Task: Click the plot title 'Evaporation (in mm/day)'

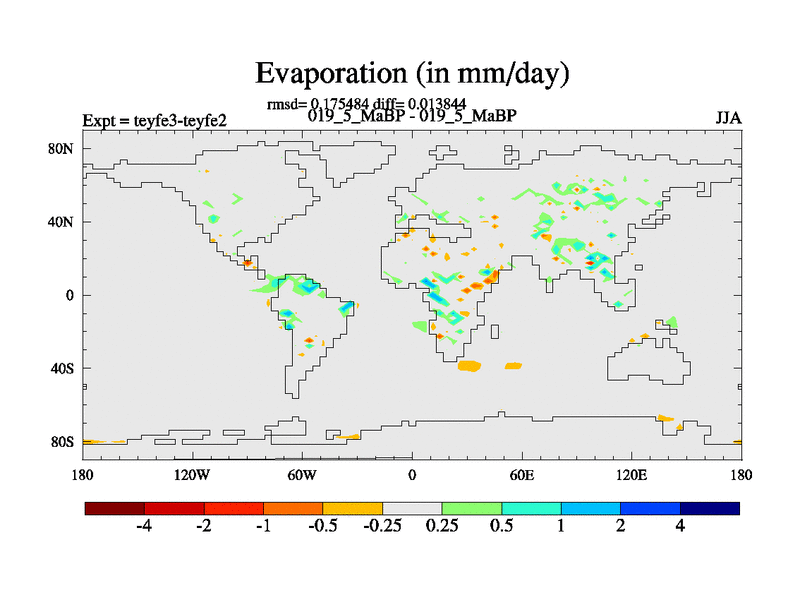Action: pyautogui.click(x=412, y=73)
